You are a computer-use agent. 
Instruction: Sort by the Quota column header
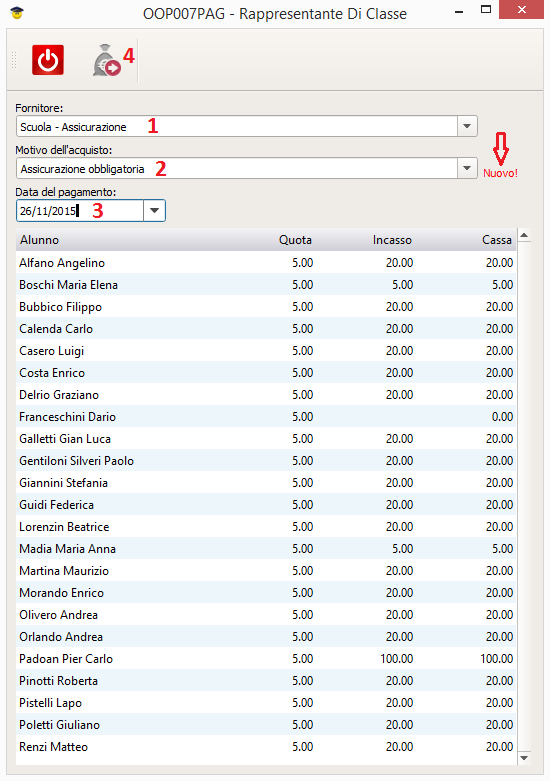pos(295,240)
